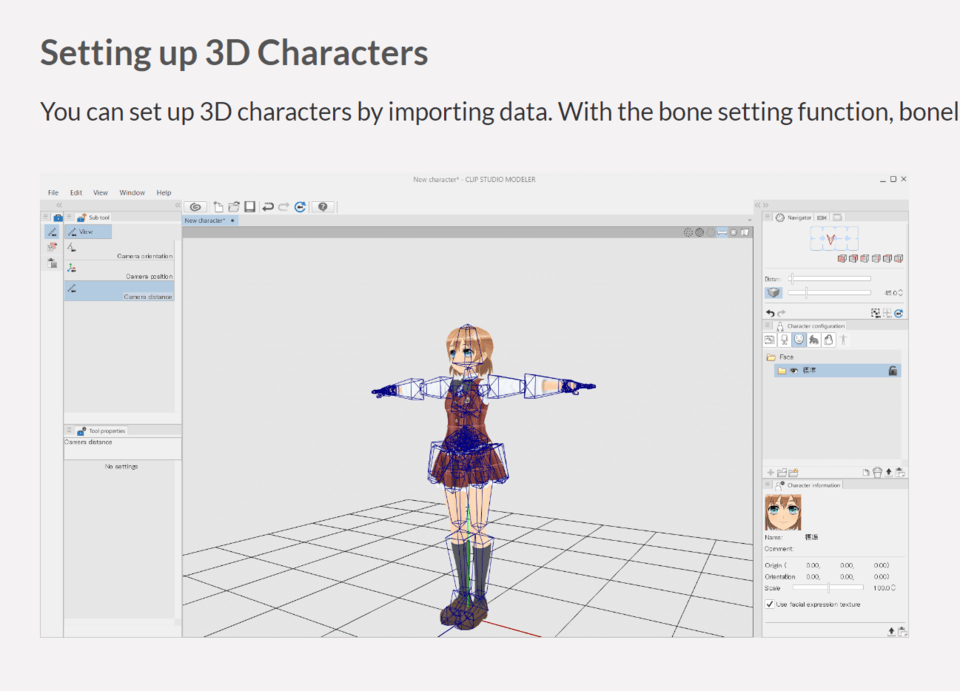Click Navigator reset camera blue icon
This screenshot has width=960, height=691.
[x=898, y=313]
